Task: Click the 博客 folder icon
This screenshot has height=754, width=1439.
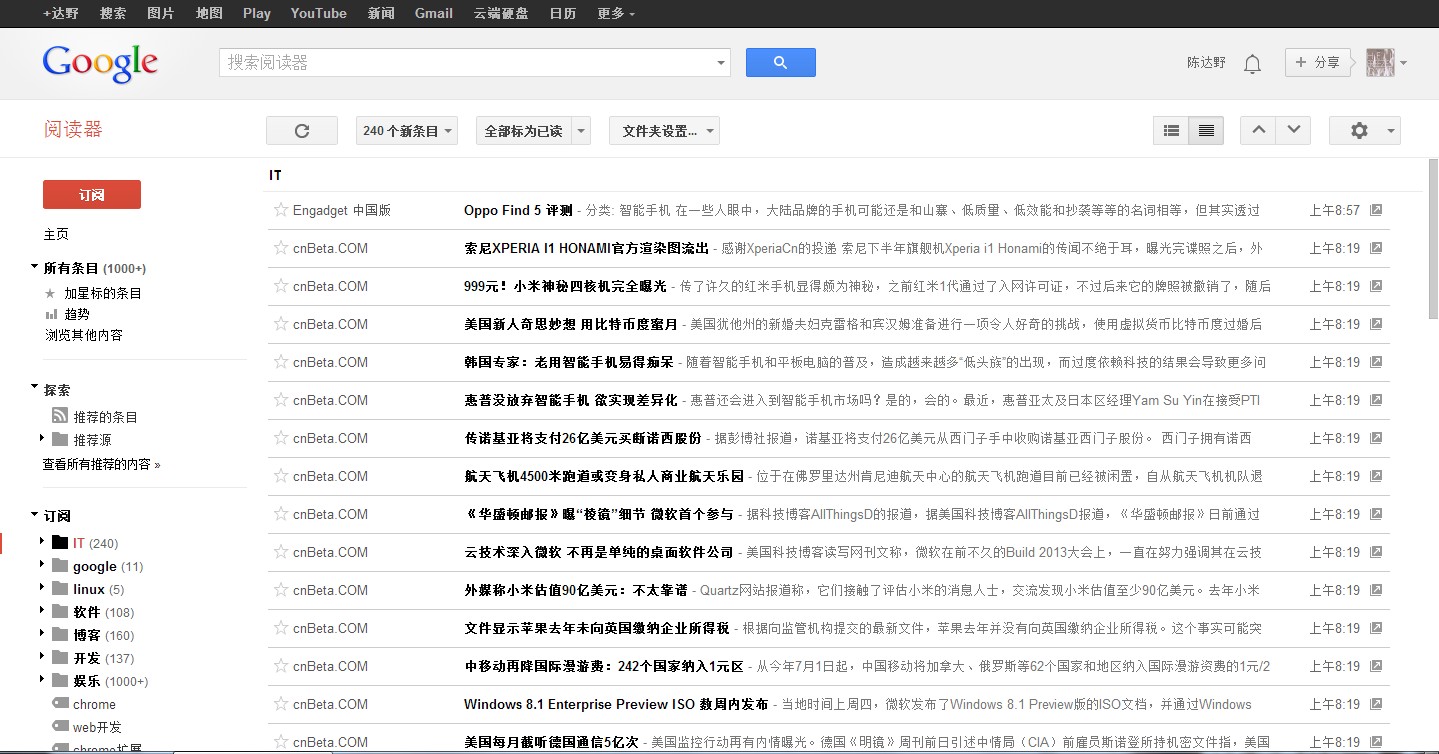Action: pos(60,635)
